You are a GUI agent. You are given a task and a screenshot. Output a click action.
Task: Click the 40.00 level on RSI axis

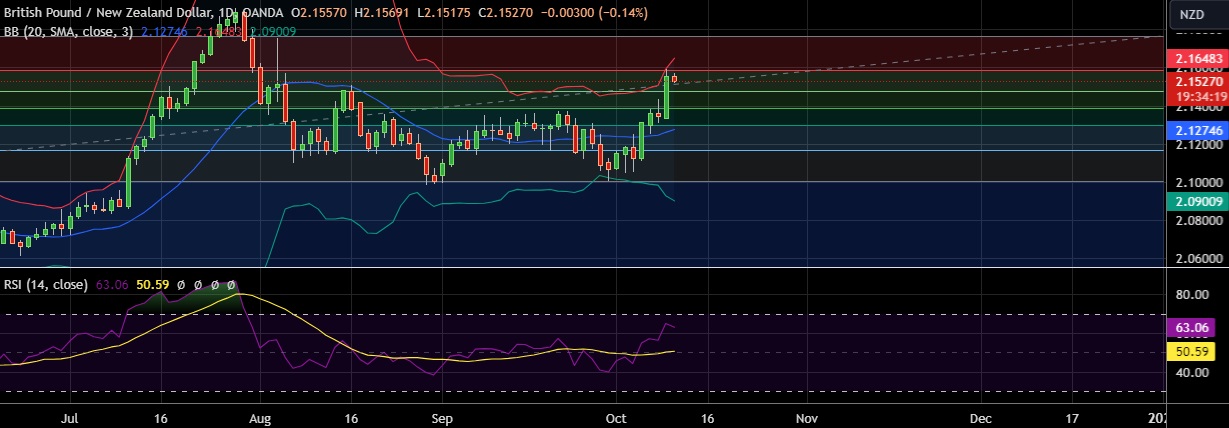click(x=1190, y=373)
